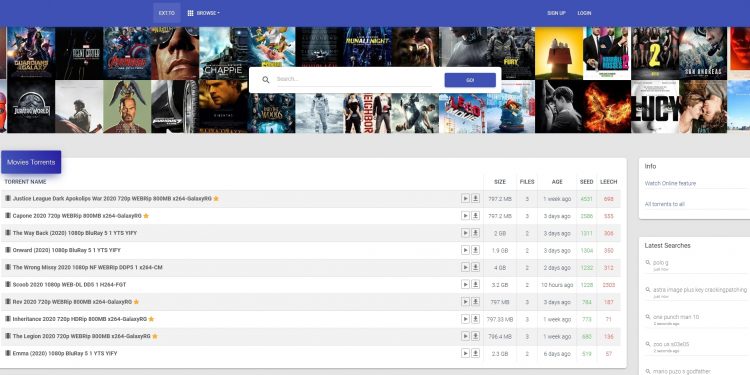Download Onward (2020) torrent
The height and width of the screenshot is (375, 750).
475,250
